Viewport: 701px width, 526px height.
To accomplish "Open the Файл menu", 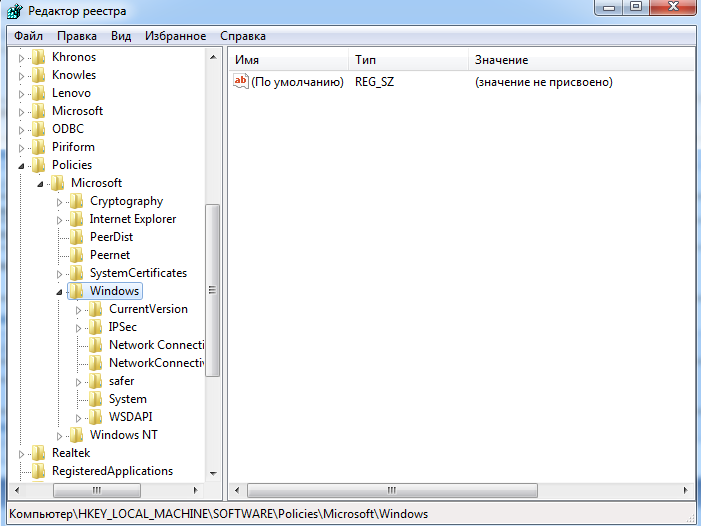I will click(x=28, y=36).
